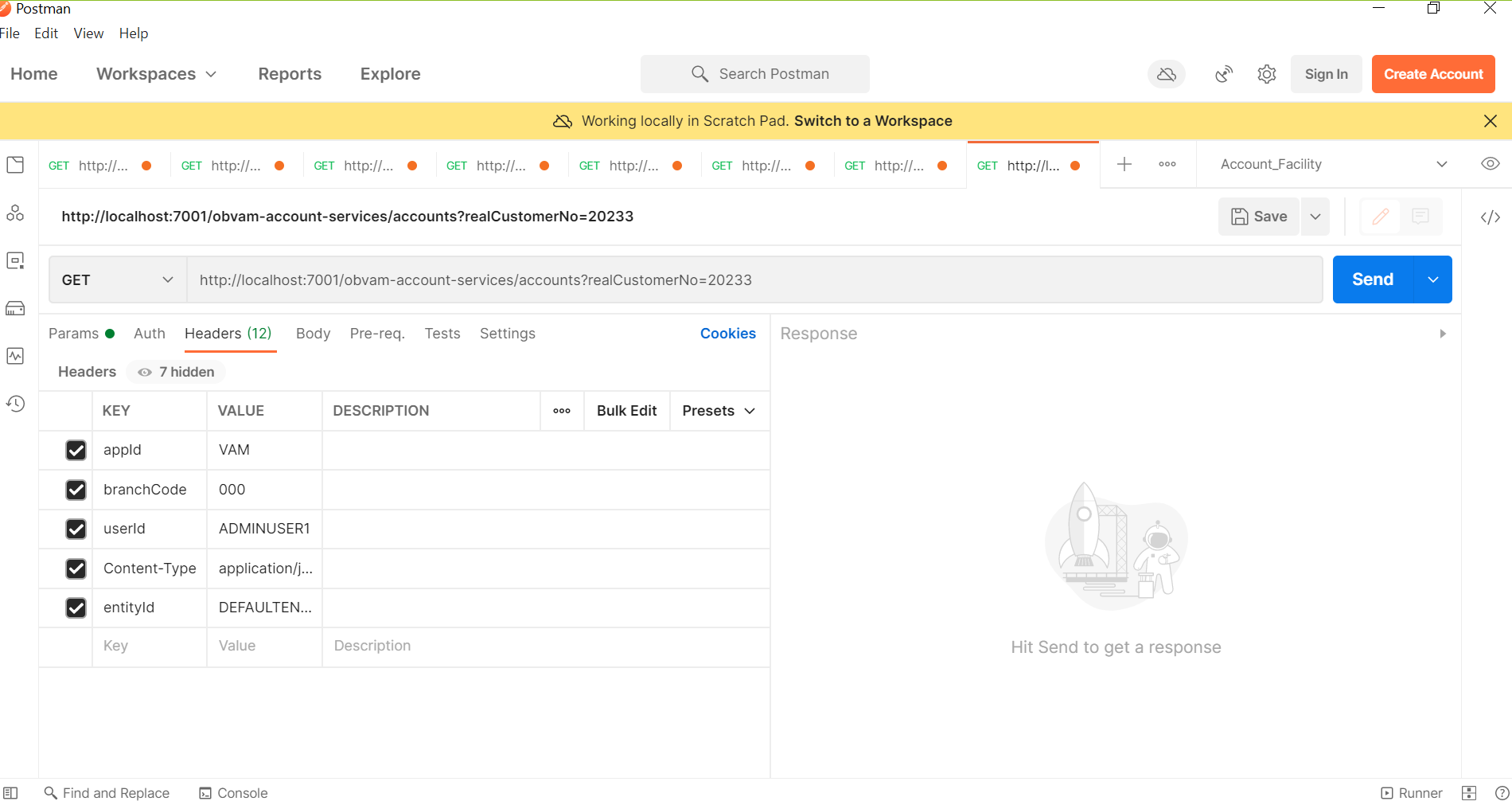Open the Help menu
The width and height of the screenshot is (1512, 805).
coord(134,33)
